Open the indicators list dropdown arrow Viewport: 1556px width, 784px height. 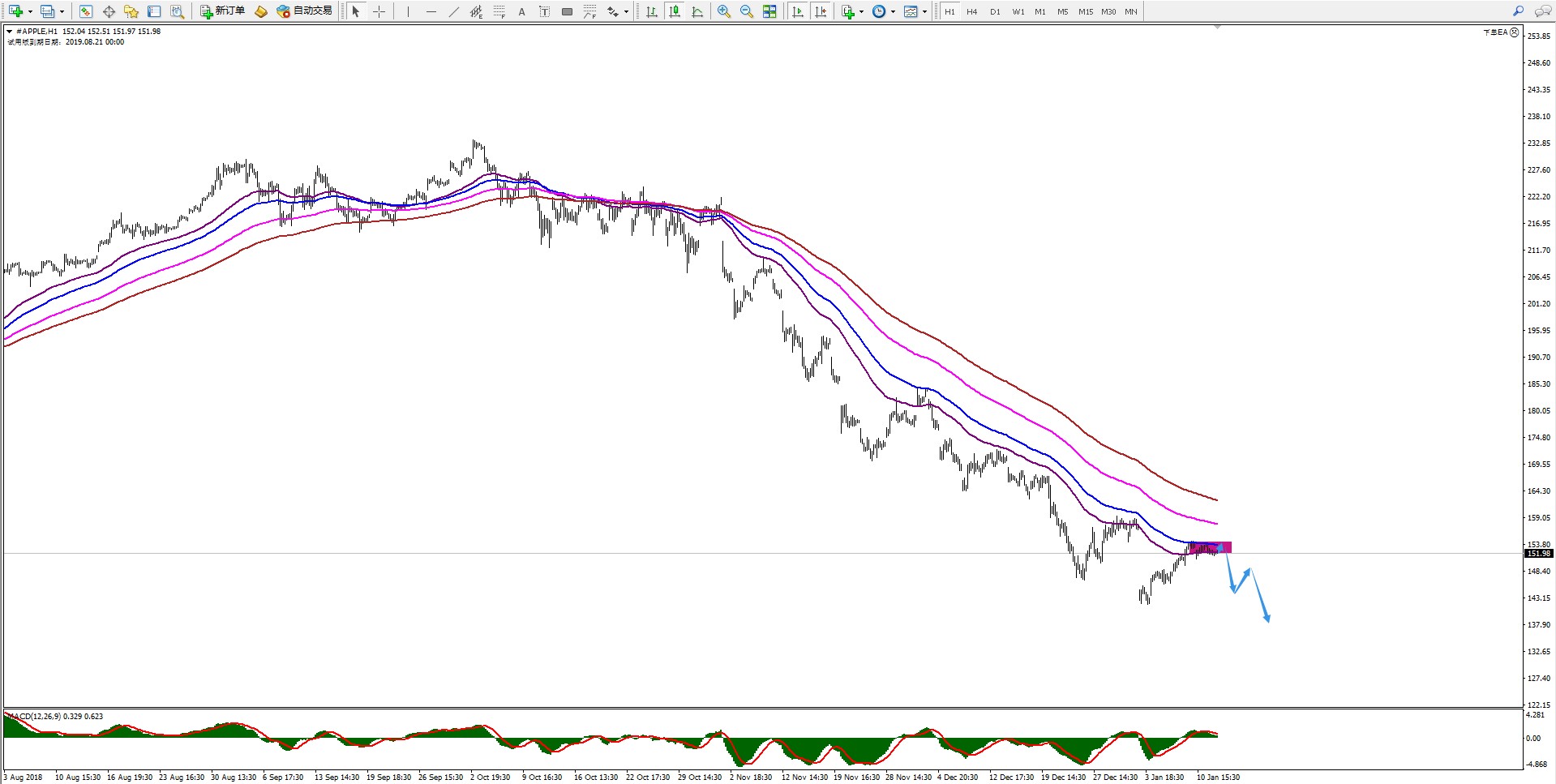(861, 11)
